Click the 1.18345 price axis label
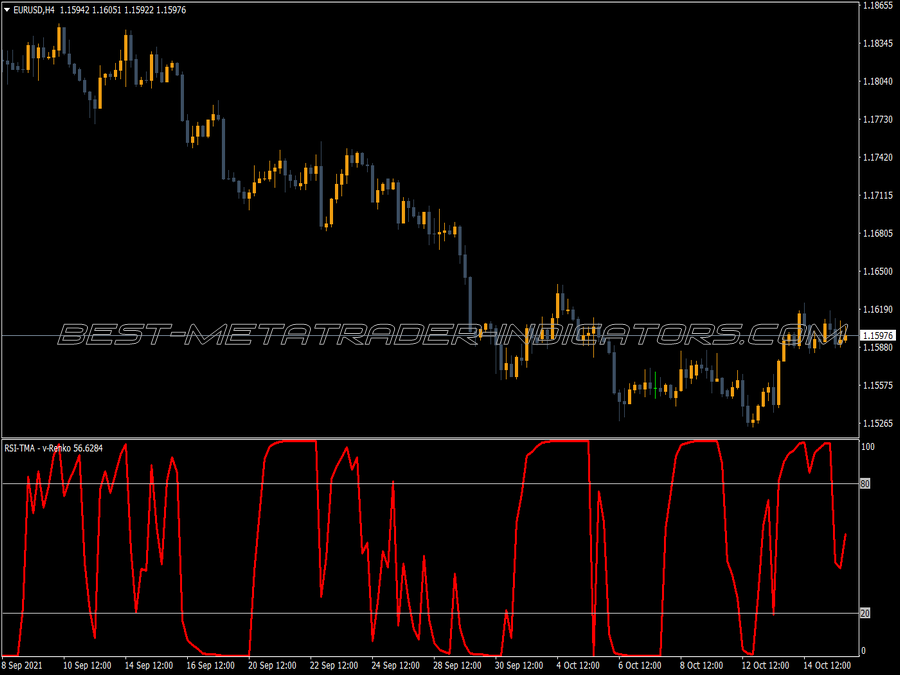This screenshot has width=900, height=675. coord(878,44)
